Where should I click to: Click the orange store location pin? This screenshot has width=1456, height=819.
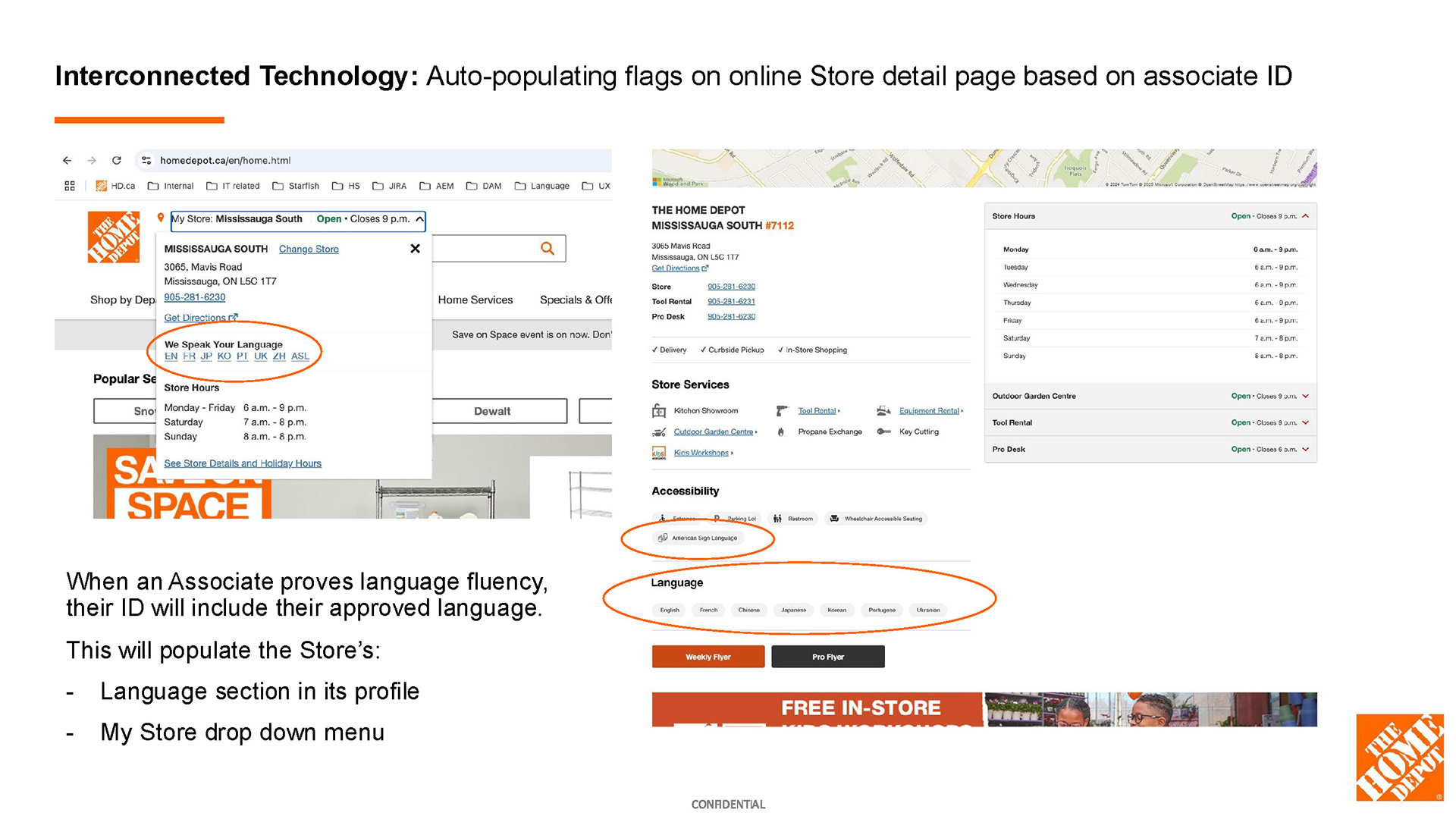(161, 218)
